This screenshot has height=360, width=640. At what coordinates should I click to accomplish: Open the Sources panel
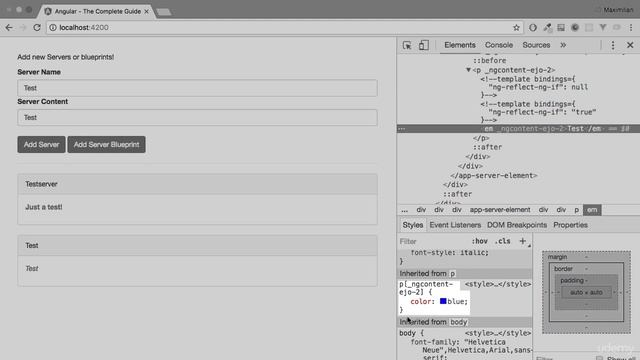click(x=536, y=45)
